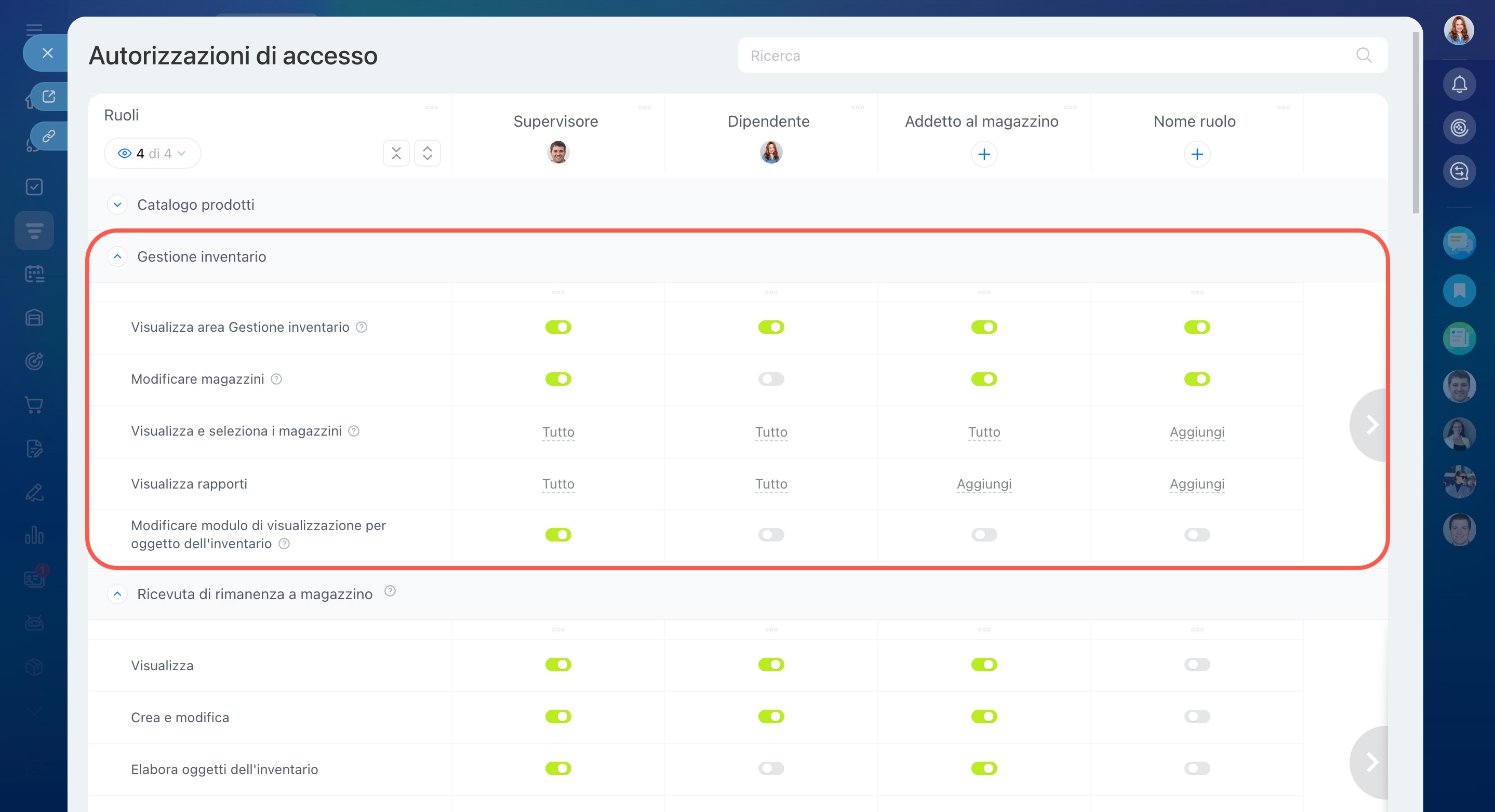The image size is (1495, 812).
Task: Click plus icon under Addetto al magazzino
Action: click(x=984, y=154)
